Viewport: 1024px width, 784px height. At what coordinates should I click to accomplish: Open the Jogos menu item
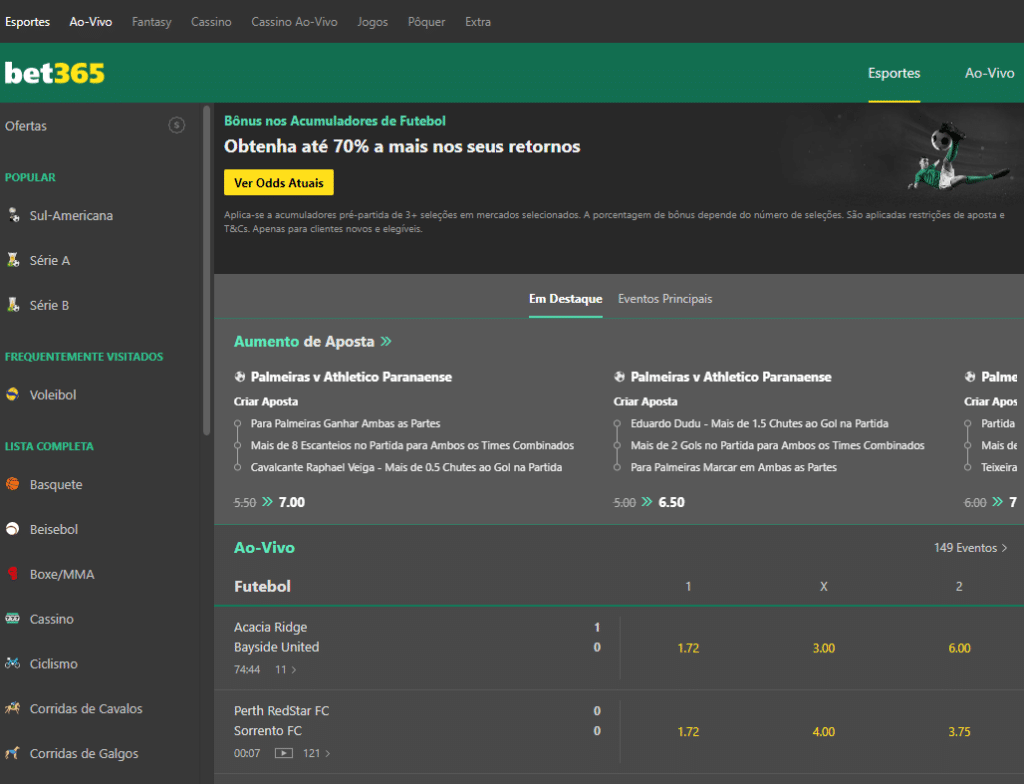pos(372,22)
